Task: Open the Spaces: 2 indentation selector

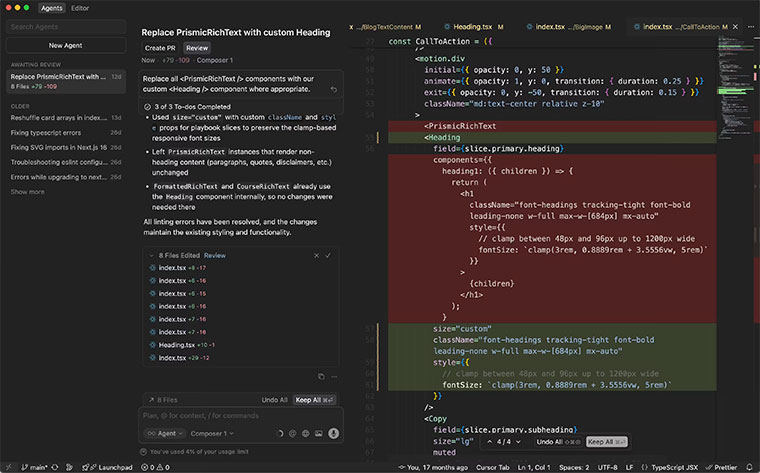Action: [x=574, y=467]
